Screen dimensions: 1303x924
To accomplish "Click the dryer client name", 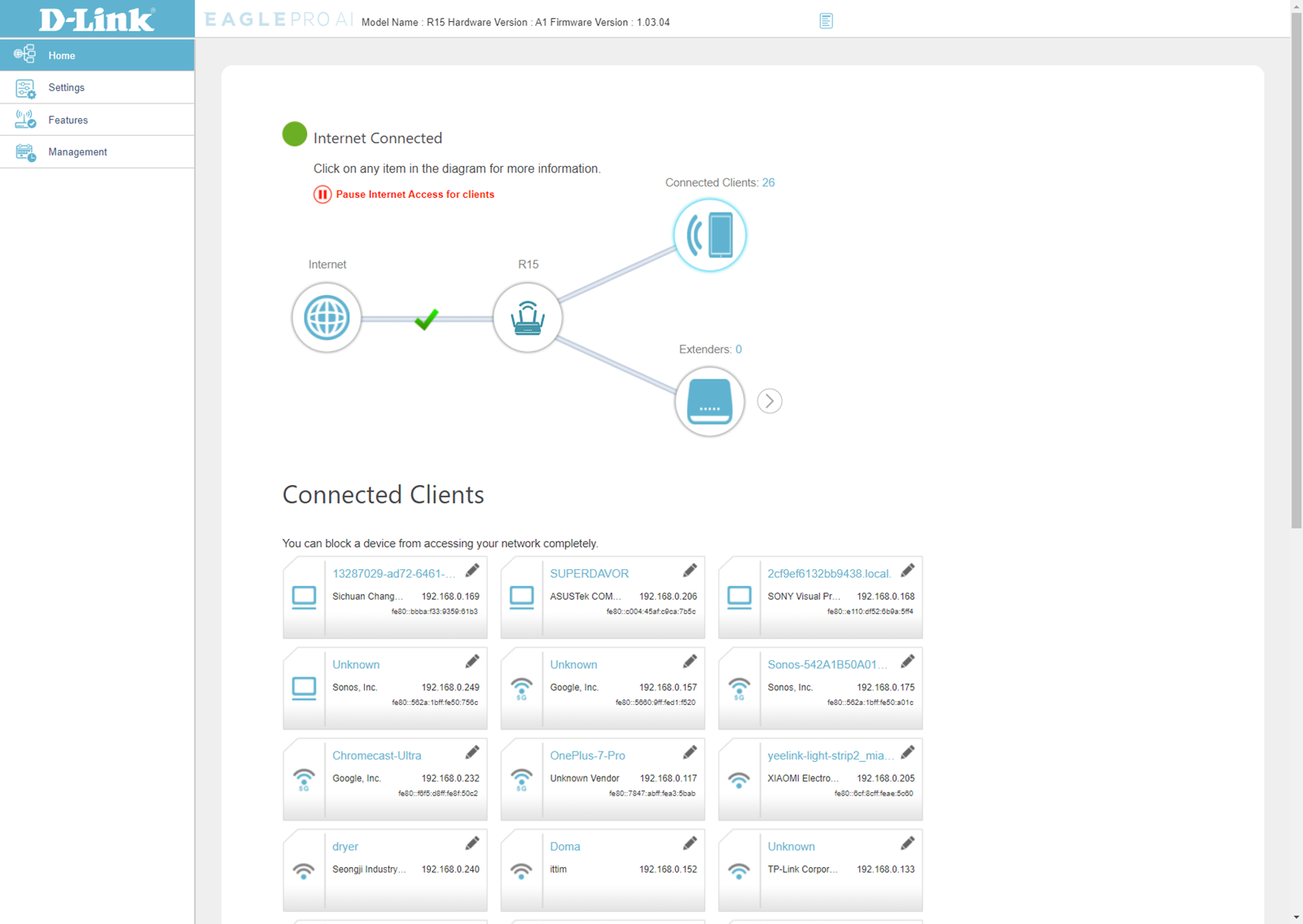I will [345, 847].
